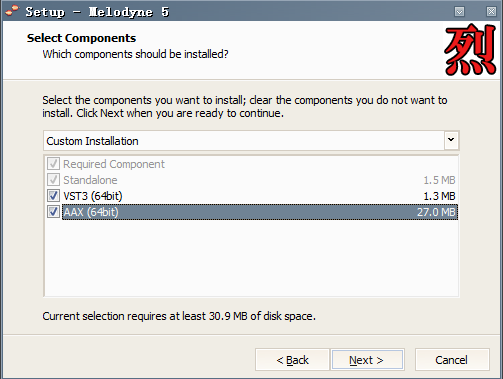Cancel the Melodyne installation
503x379 pixels.
coord(452,360)
